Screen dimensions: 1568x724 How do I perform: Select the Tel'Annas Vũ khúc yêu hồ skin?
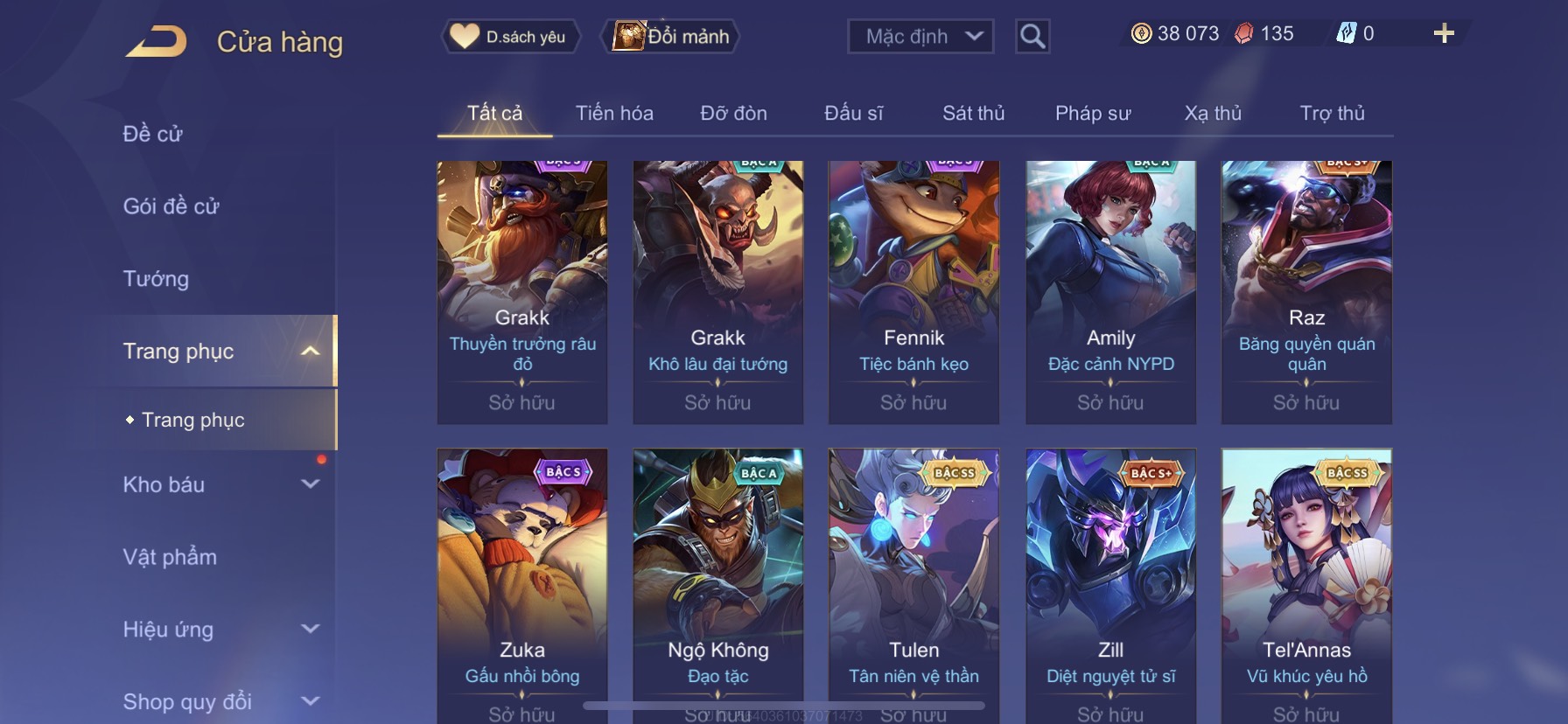(1306, 586)
